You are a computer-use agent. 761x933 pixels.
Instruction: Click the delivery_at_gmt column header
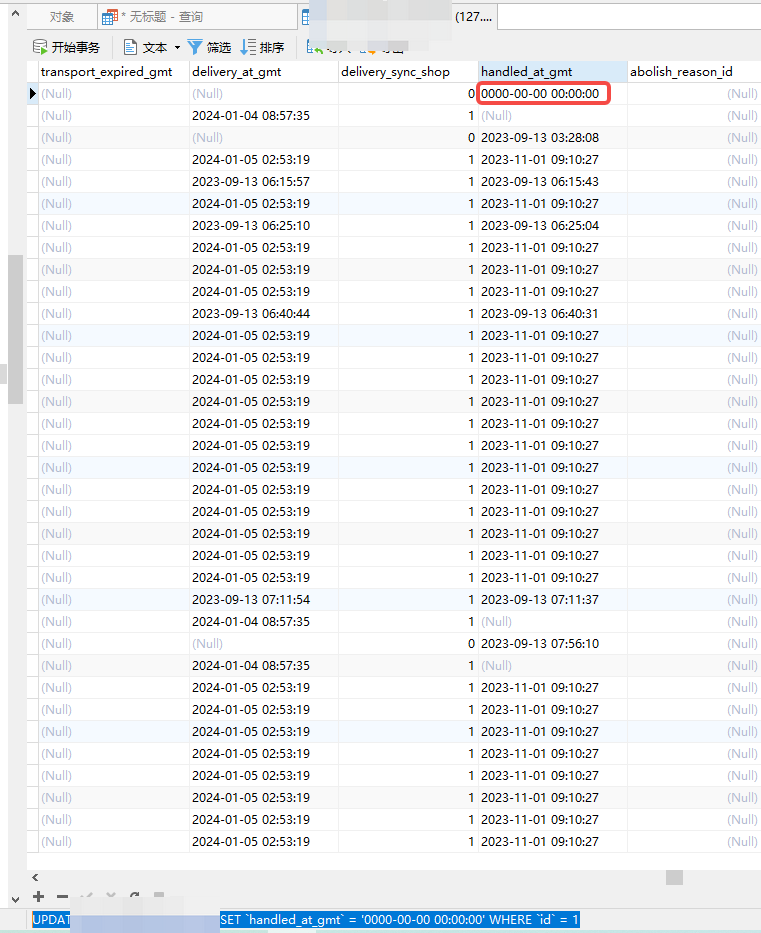(264, 71)
